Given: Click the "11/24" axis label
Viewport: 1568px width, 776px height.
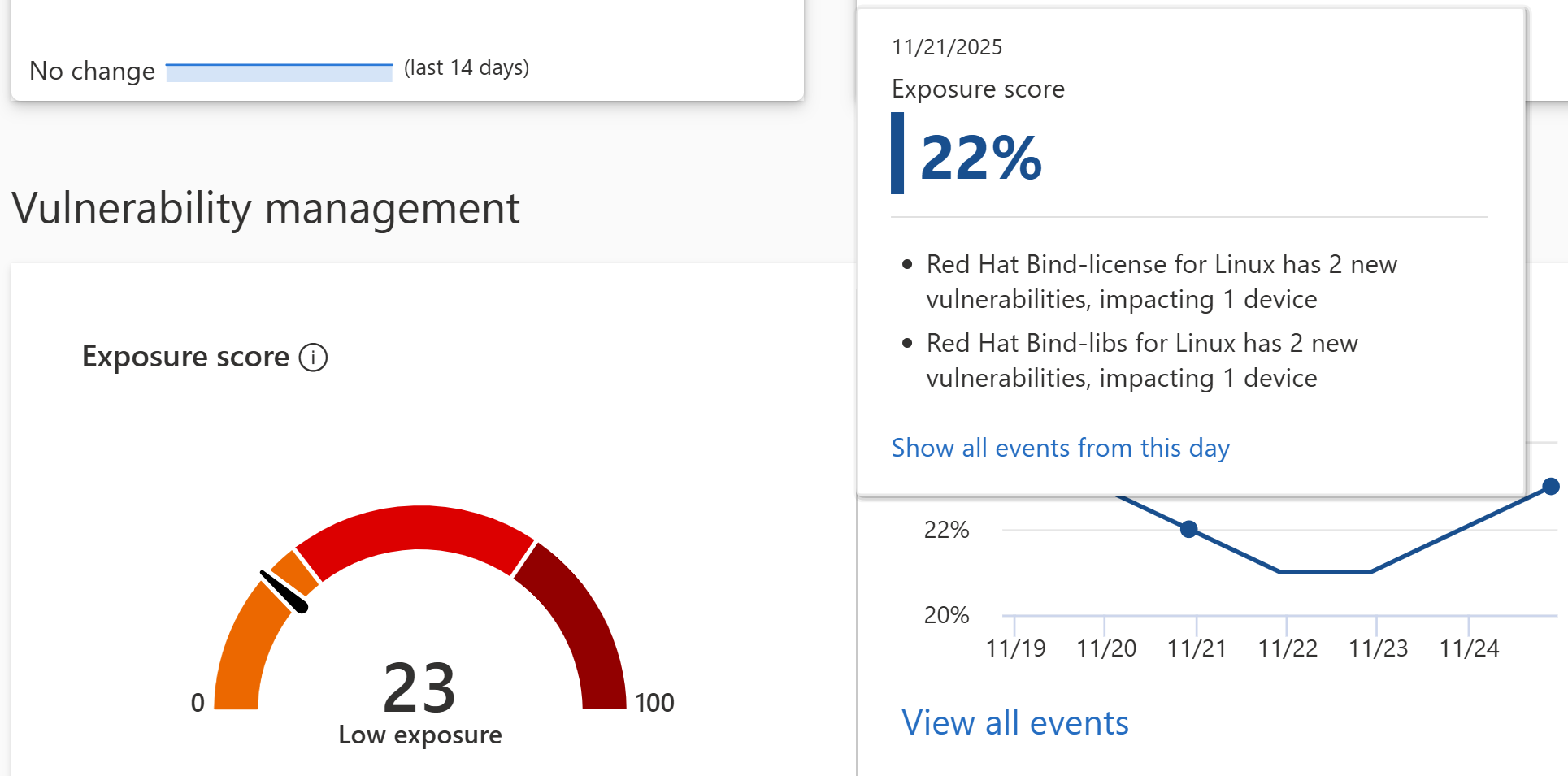Looking at the screenshot, I should (x=1470, y=648).
